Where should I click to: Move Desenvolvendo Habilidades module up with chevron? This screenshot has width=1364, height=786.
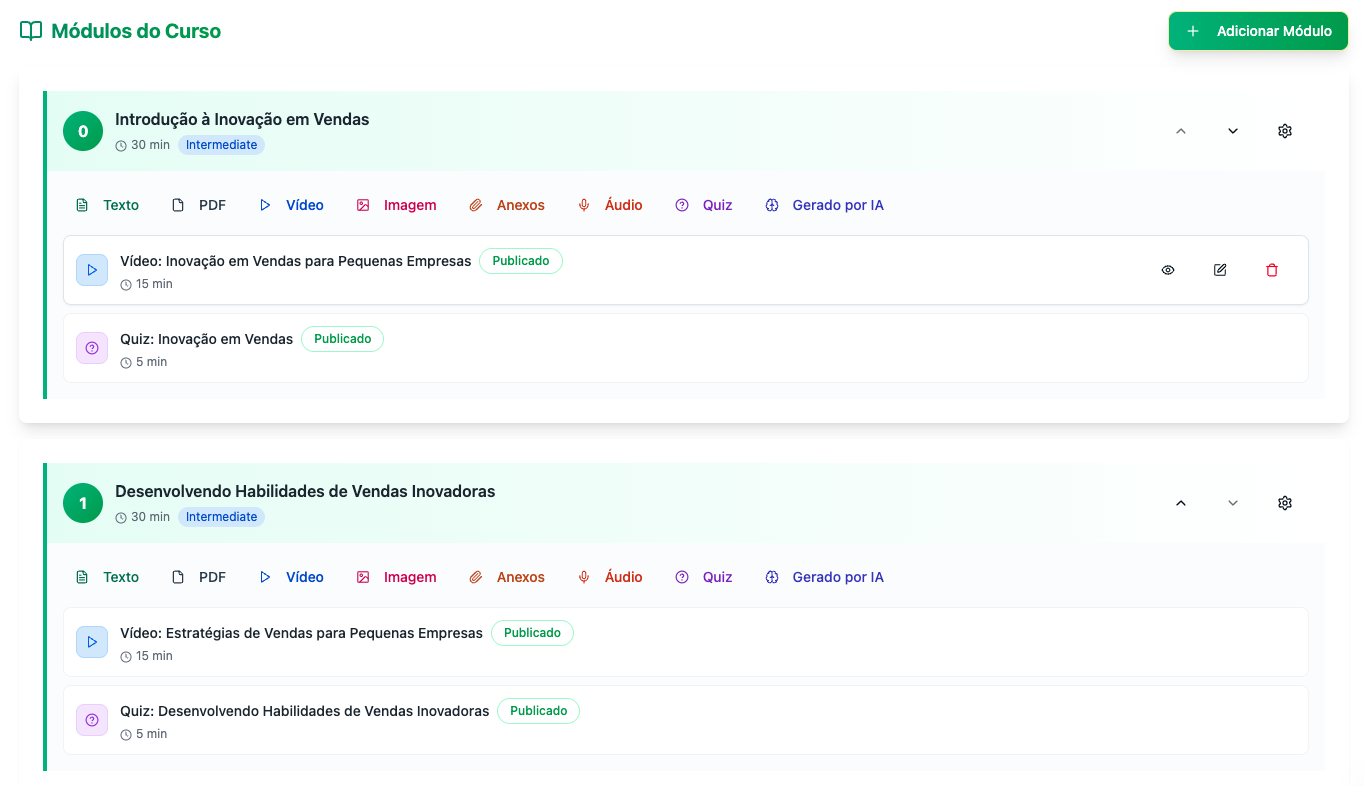pos(1181,503)
